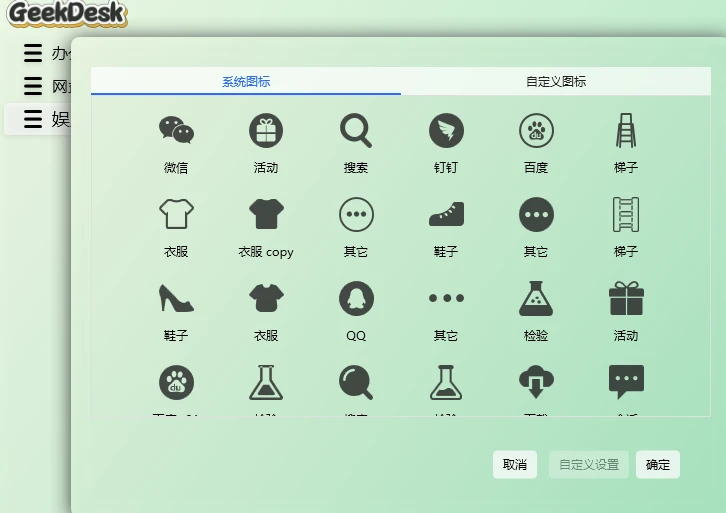Screen dimensions: 726x513
Task: Select the 微信 WeChat icon
Action: coord(176,130)
